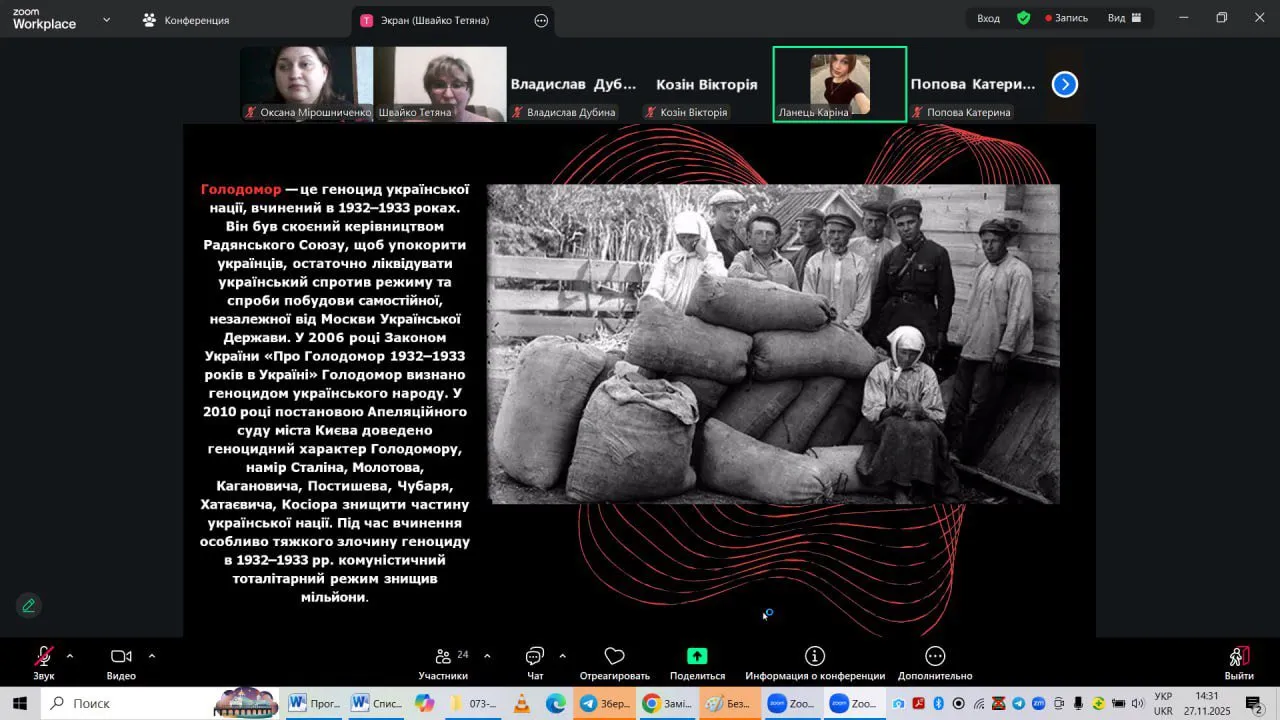Click the green annotation pencil icon
The width and height of the screenshot is (1280, 720).
click(x=29, y=605)
